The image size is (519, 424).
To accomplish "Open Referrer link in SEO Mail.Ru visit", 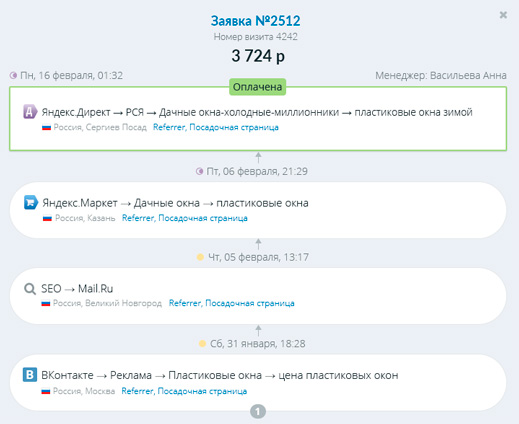I will 185,303.
